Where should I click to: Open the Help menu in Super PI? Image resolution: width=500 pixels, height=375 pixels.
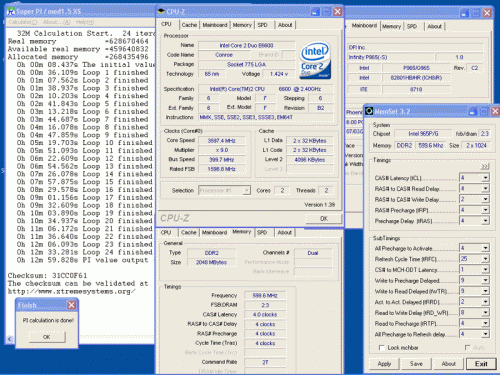(x=85, y=22)
